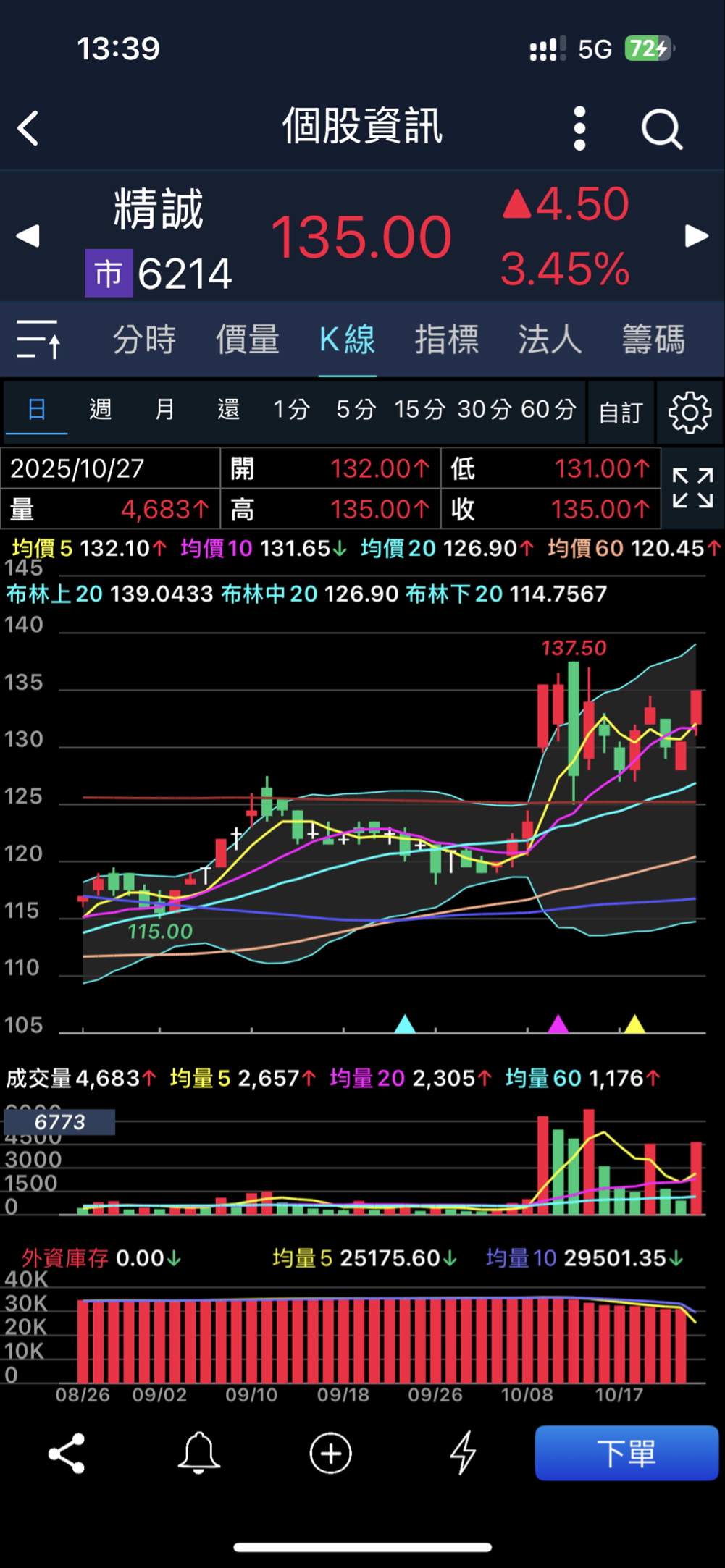Tap the date 2025/10/27
Screen dimensions: 725x1568
(77, 468)
